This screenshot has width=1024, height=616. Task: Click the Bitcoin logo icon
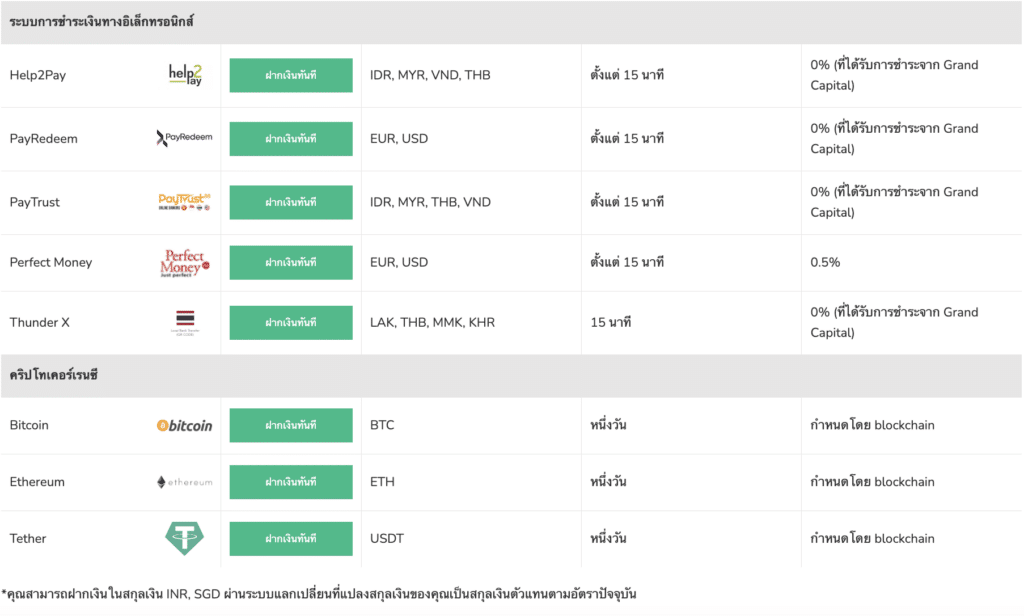(185, 425)
